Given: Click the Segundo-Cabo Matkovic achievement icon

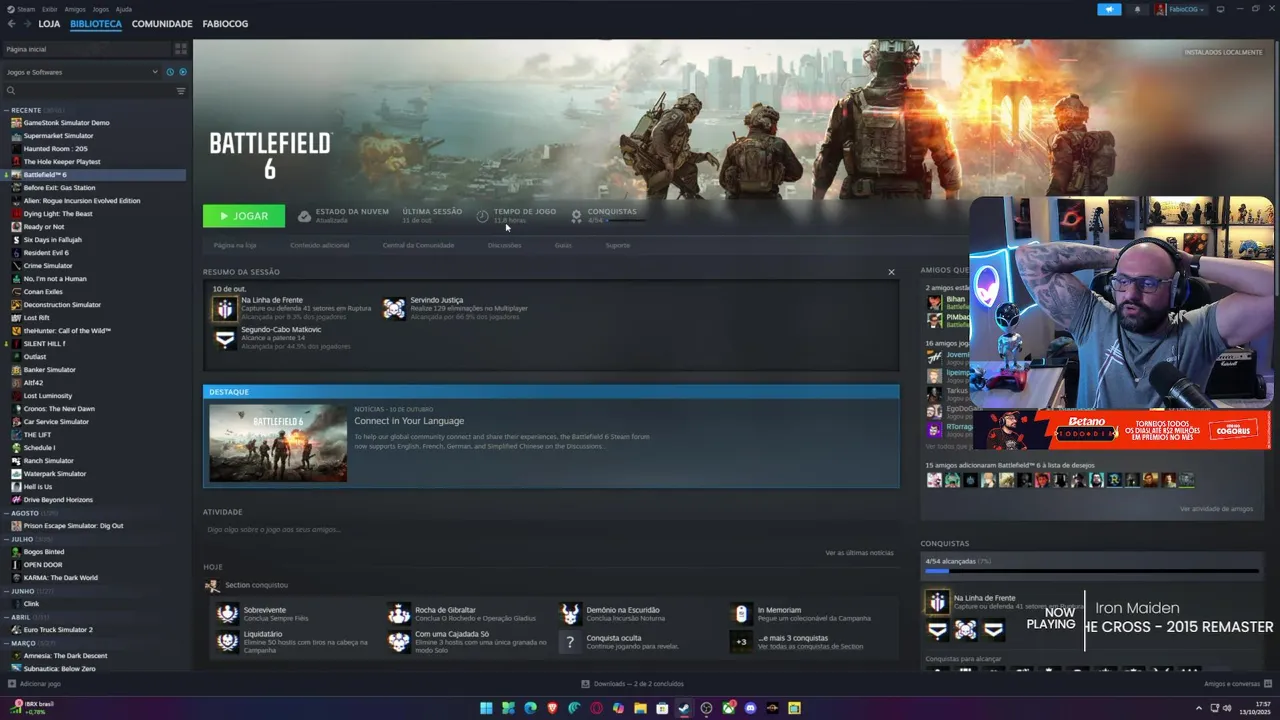Looking at the screenshot, I should point(225,338).
